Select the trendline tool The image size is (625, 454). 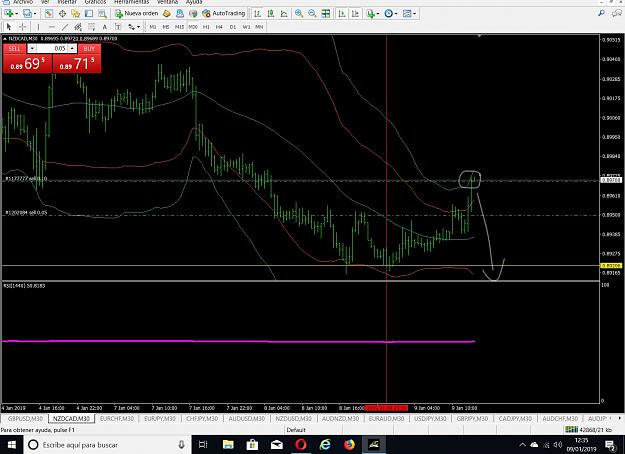(x=65, y=27)
